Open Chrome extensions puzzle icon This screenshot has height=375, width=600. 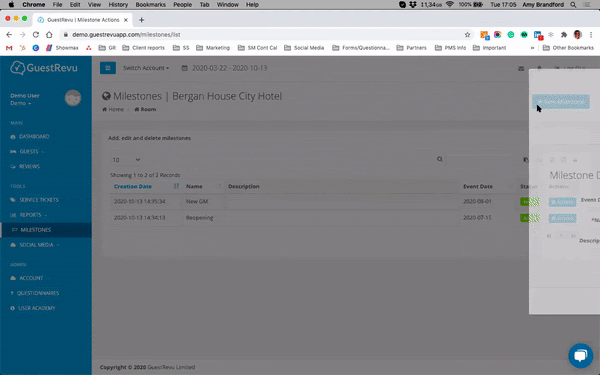(564, 34)
